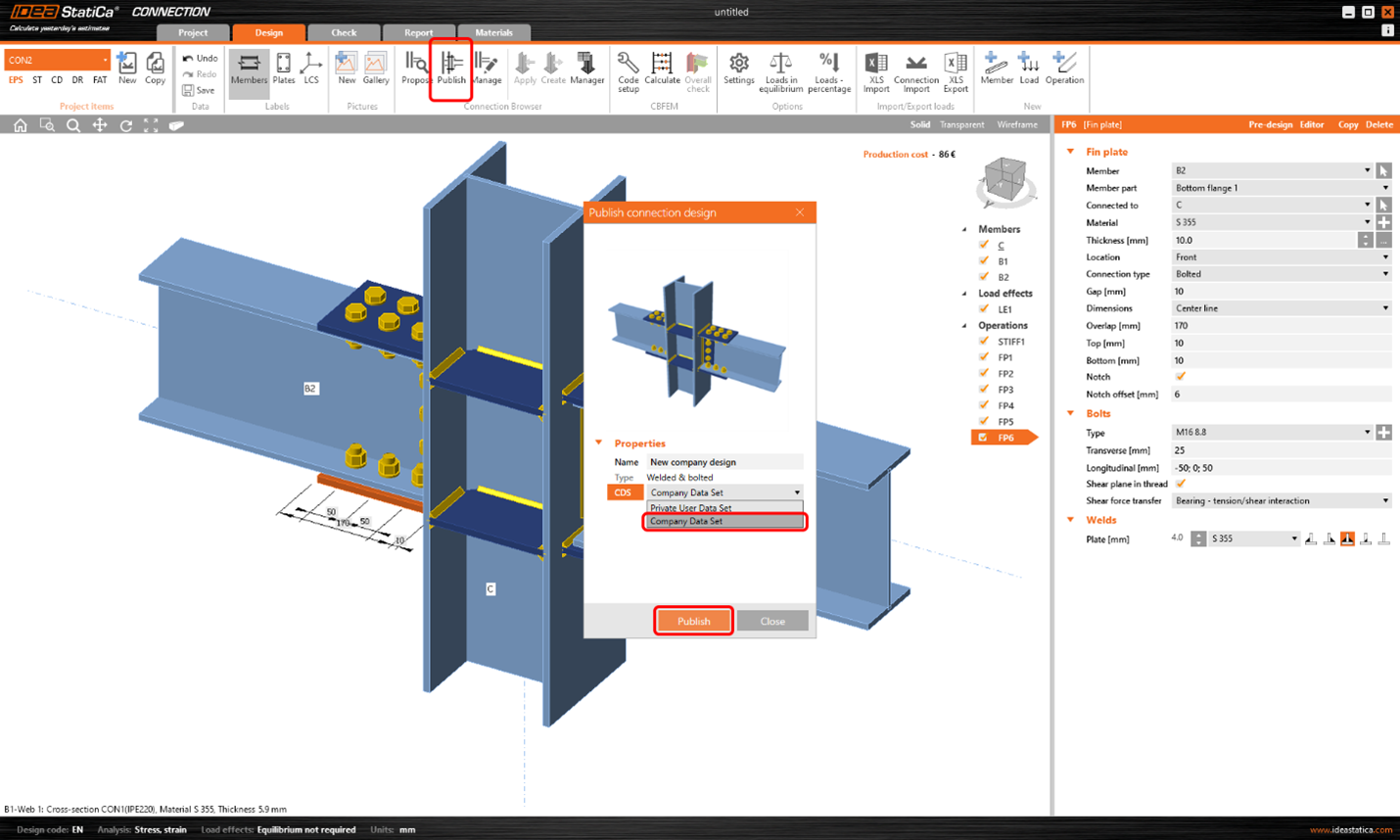Toggle visibility of STIFF1 operation
This screenshot has width=1400, height=840.
tap(984, 342)
